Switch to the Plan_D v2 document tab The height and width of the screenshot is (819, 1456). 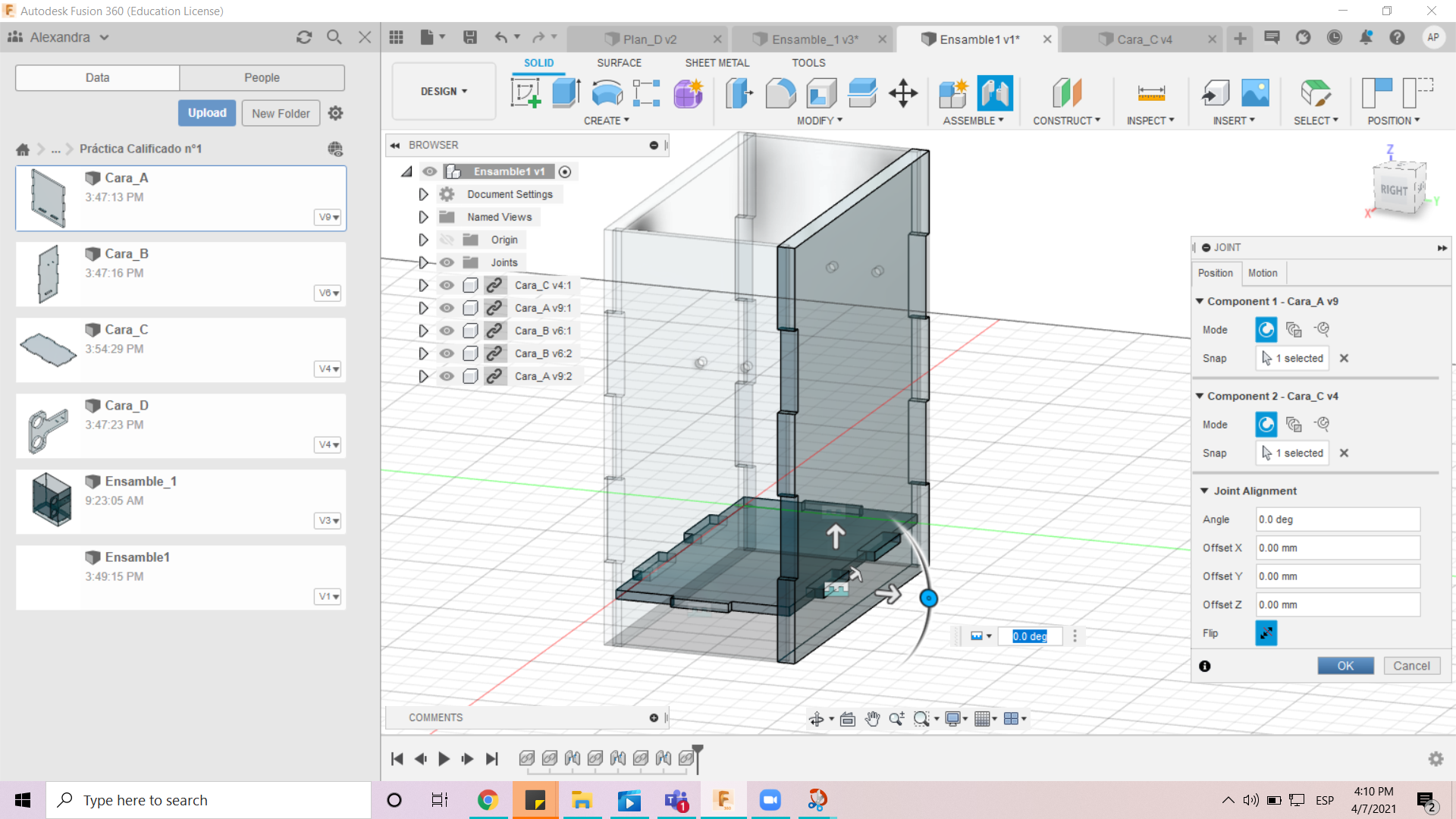tap(649, 39)
